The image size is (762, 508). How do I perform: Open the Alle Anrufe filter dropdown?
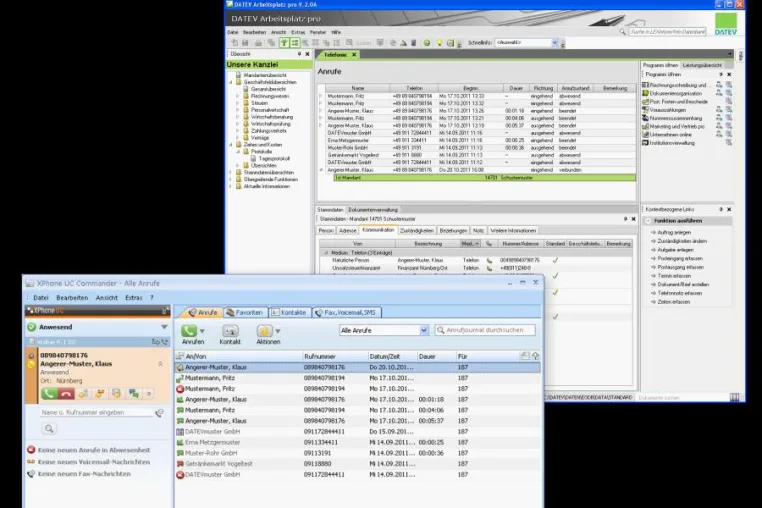point(424,331)
